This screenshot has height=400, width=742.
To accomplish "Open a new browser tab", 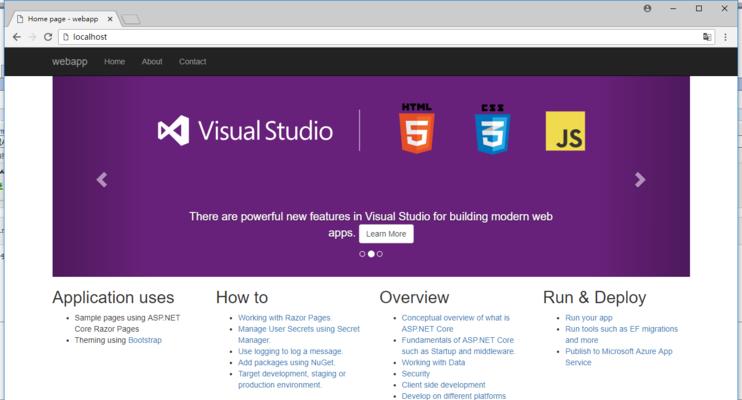I will click(x=130, y=19).
